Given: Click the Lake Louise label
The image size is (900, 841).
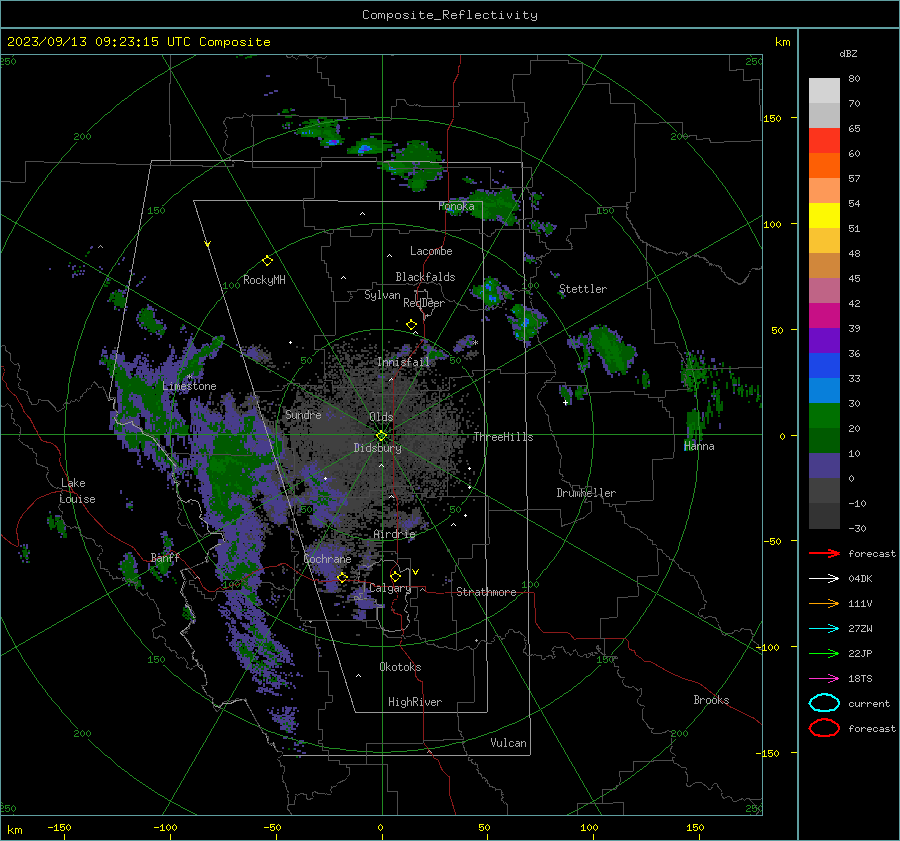Looking at the screenshot, I should (77, 491).
